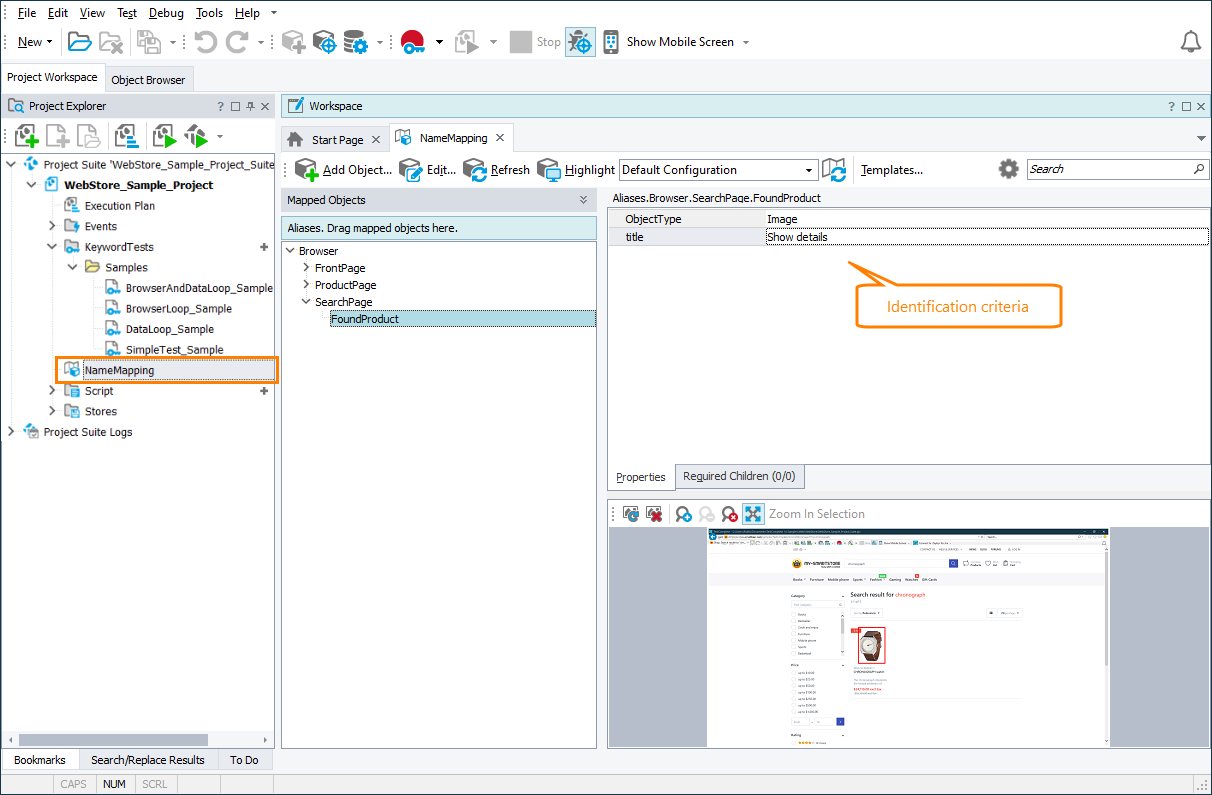This screenshot has height=795, width=1212.
Task: Click the Undo toolbar icon
Action: click(x=207, y=41)
